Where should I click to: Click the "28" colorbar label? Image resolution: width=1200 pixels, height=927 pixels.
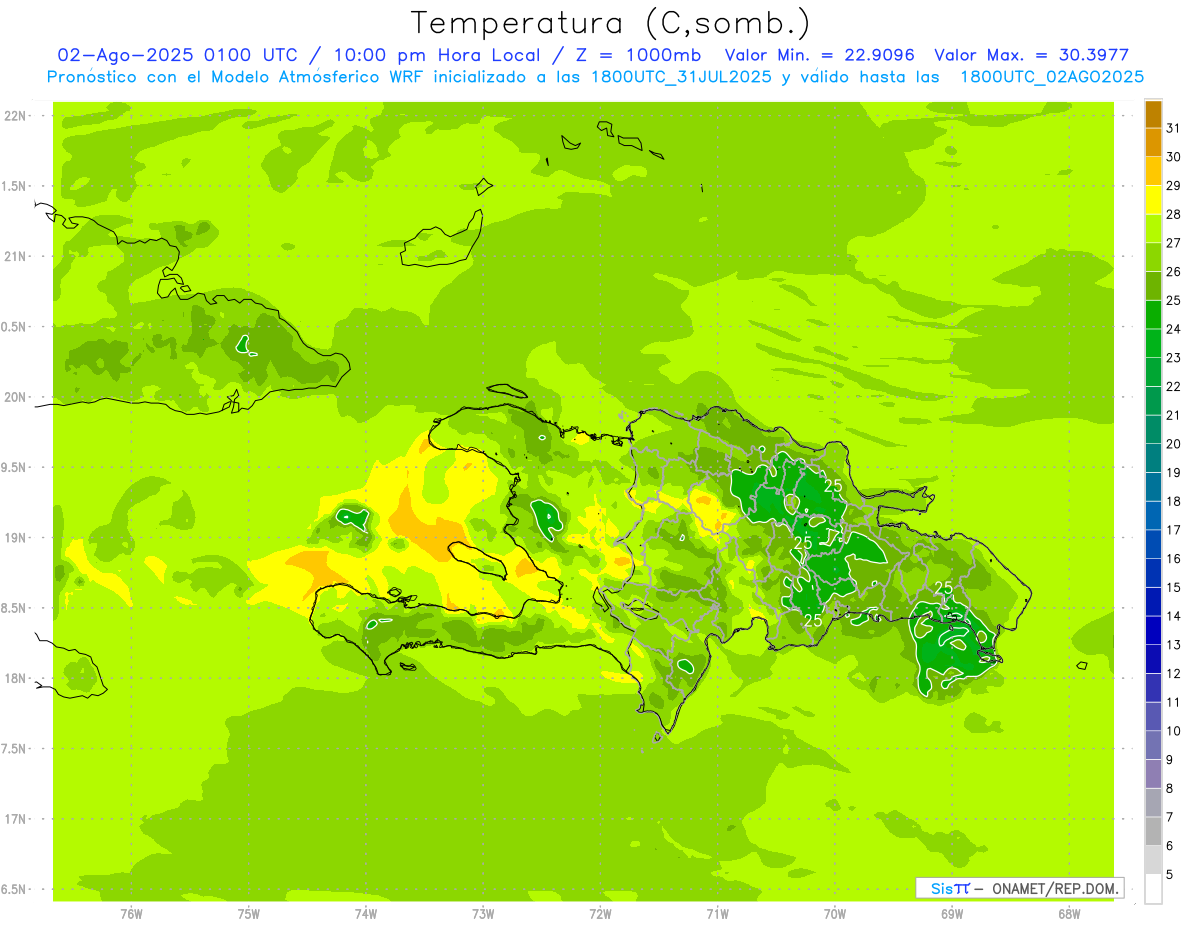tap(1174, 214)
